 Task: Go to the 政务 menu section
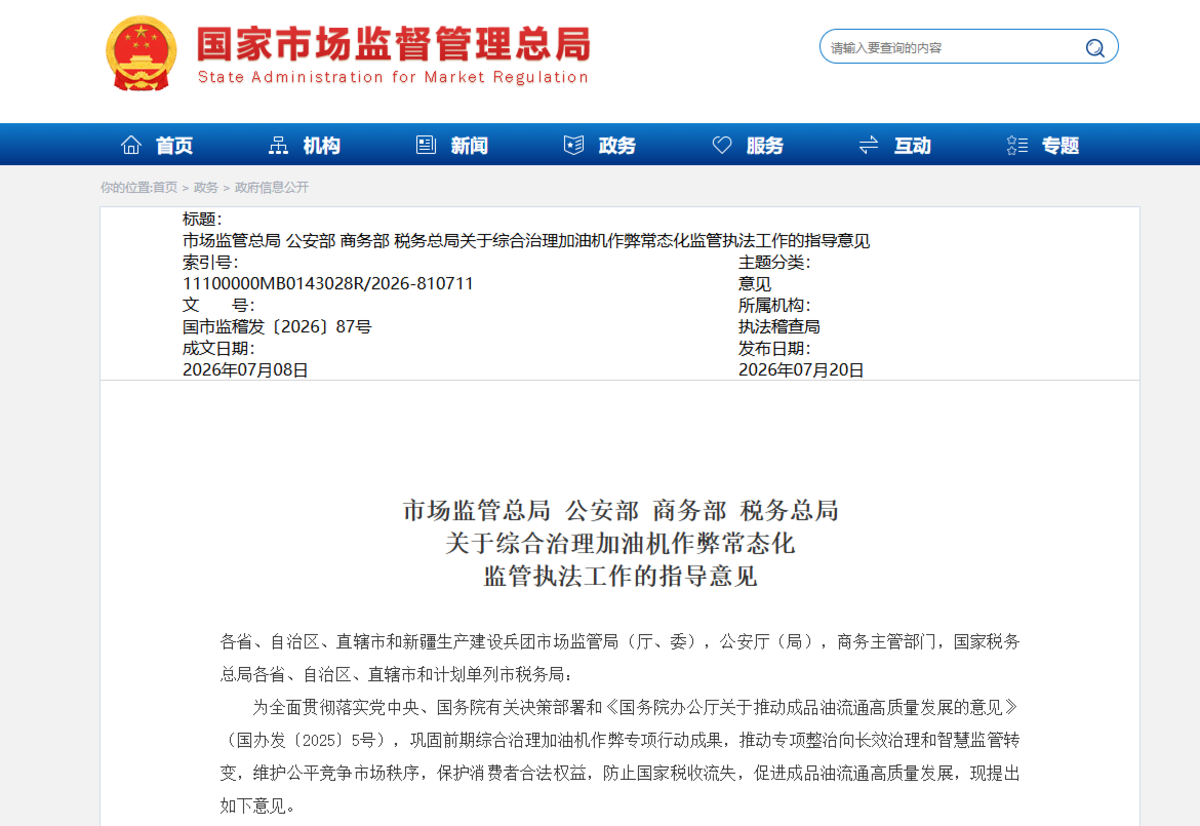click(617, 146)
